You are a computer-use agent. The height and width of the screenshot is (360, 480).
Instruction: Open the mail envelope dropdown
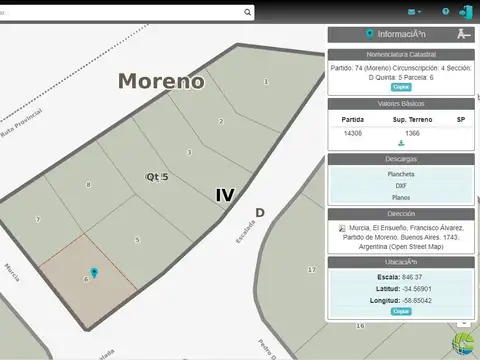(414, 12)
